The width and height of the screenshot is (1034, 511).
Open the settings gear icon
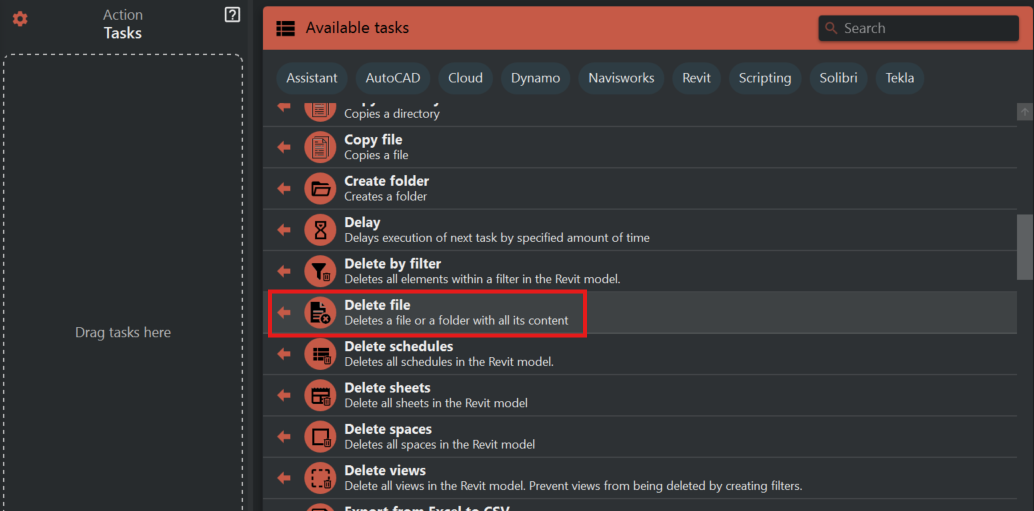point(20,19)
